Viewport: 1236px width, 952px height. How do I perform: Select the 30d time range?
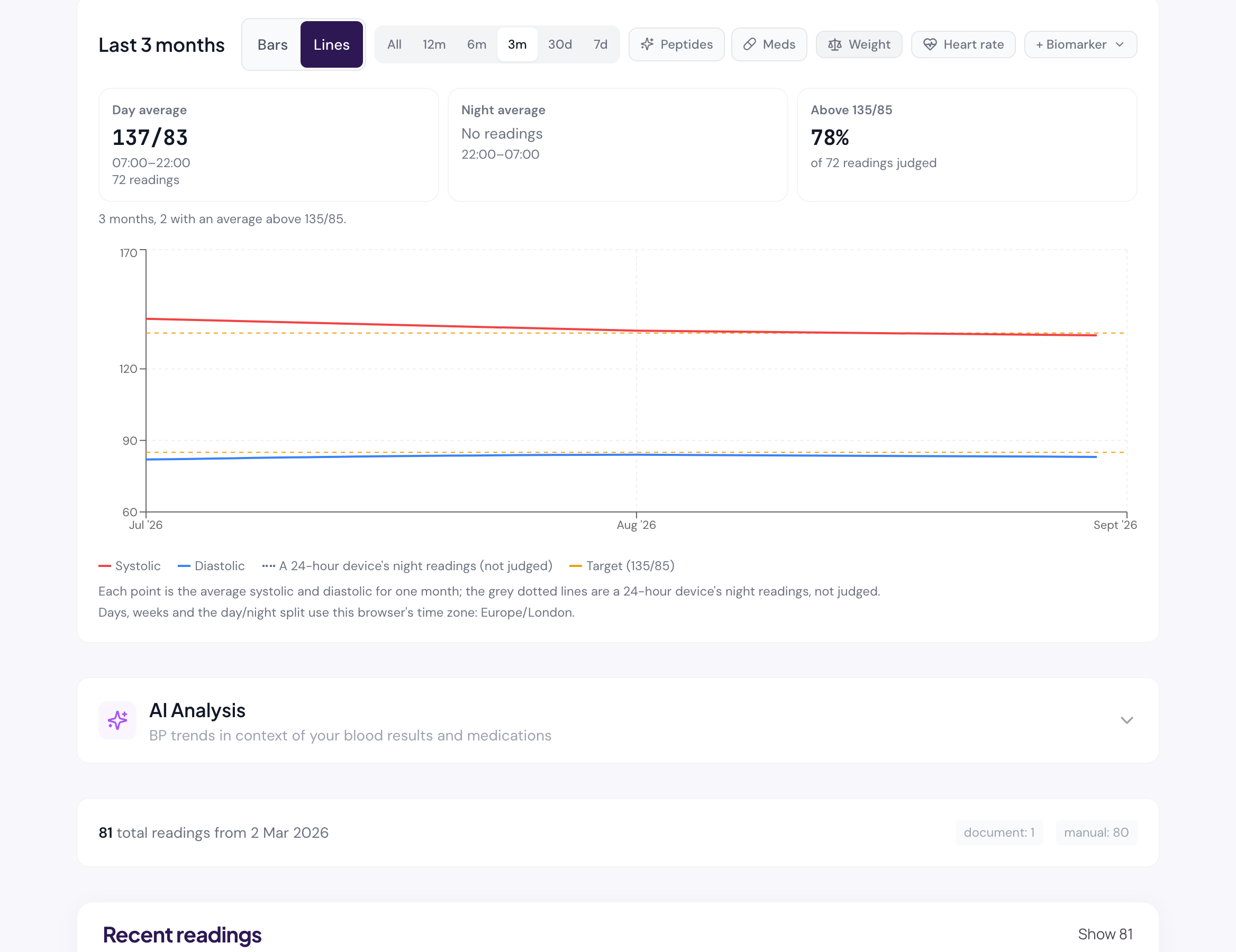coord(560,44)
